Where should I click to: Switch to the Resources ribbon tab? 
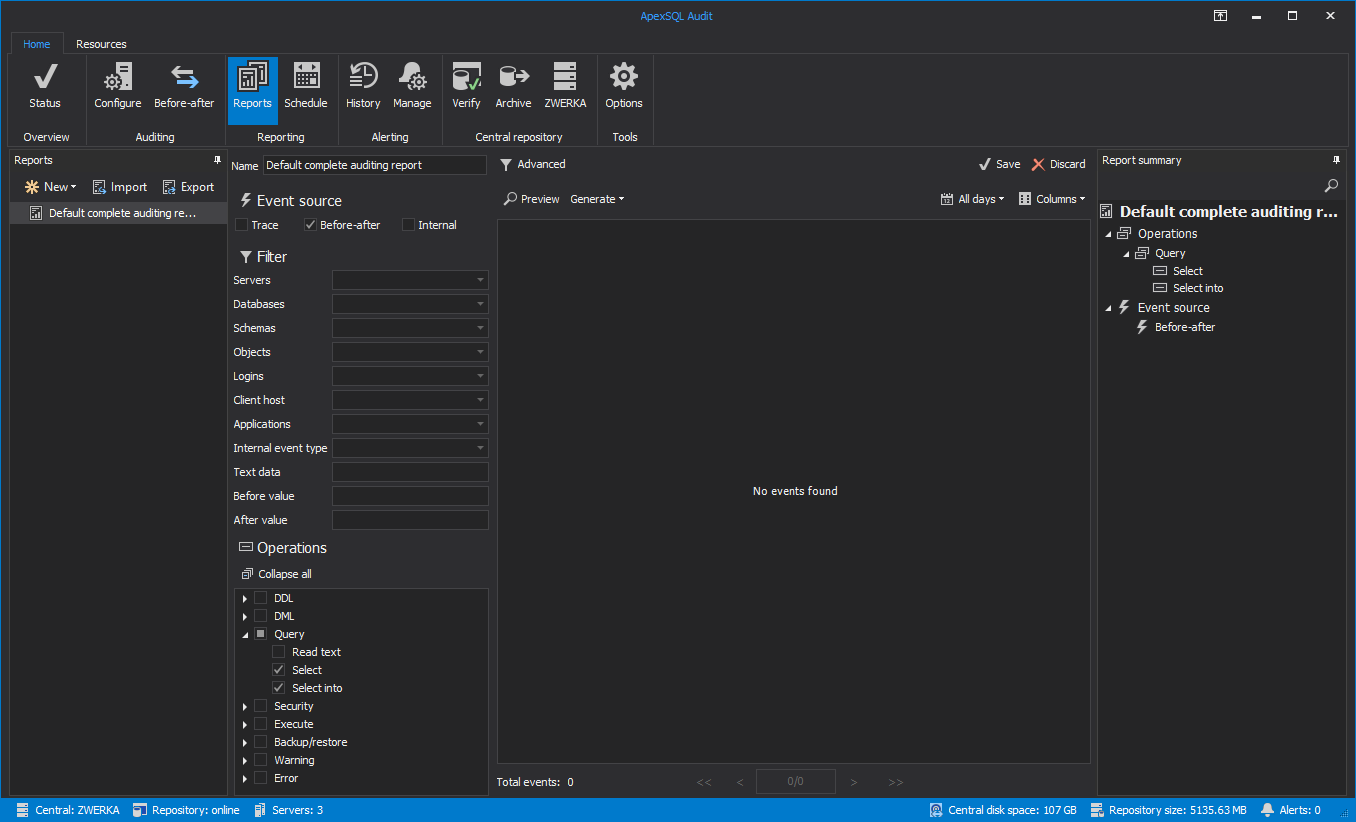coord(101,44)
